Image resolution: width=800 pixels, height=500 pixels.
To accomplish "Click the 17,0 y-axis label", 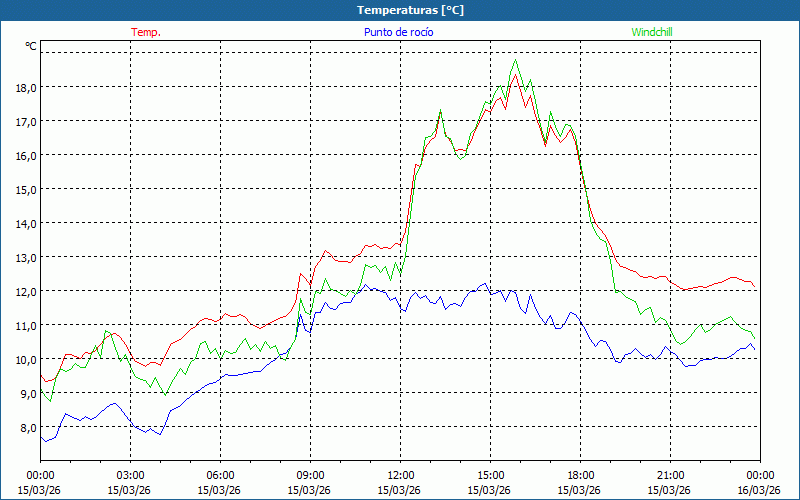I will pos(26,121).
